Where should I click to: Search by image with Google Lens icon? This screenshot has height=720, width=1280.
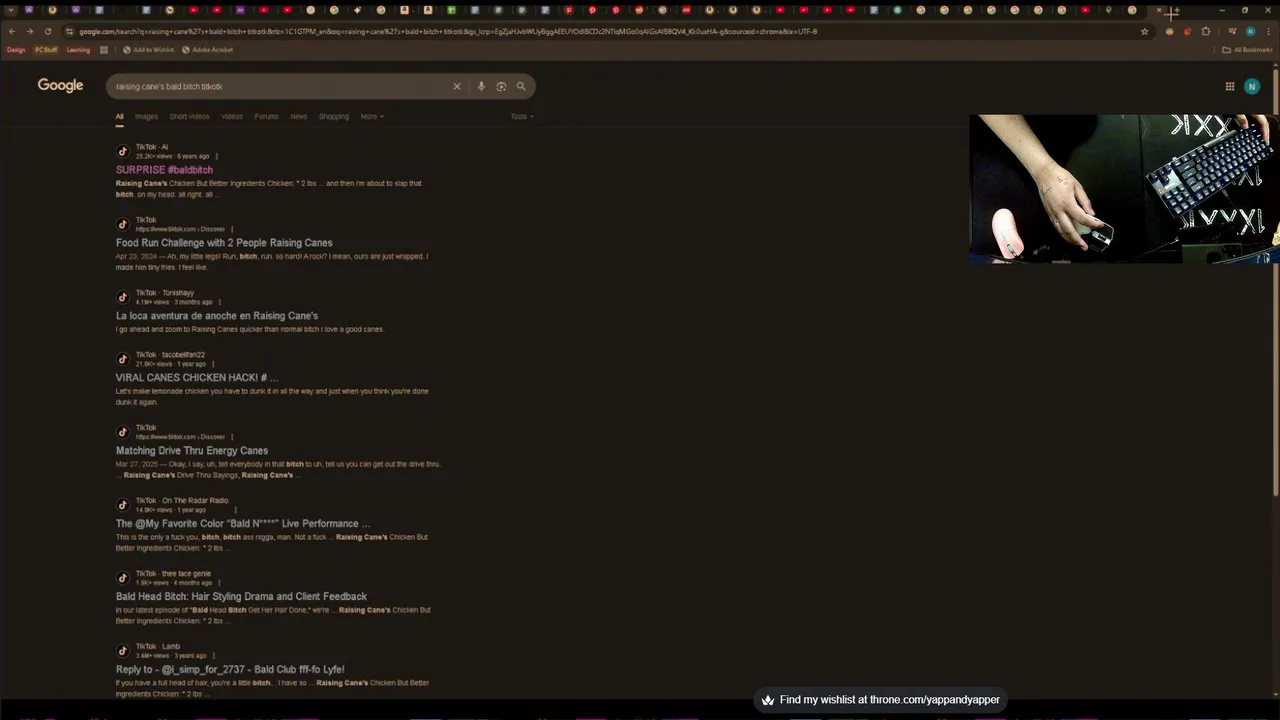click(501, 86)
